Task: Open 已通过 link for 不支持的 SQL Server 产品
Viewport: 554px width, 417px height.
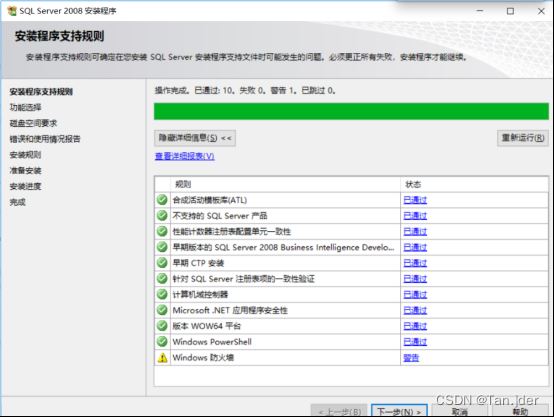Action: (415, 216)
